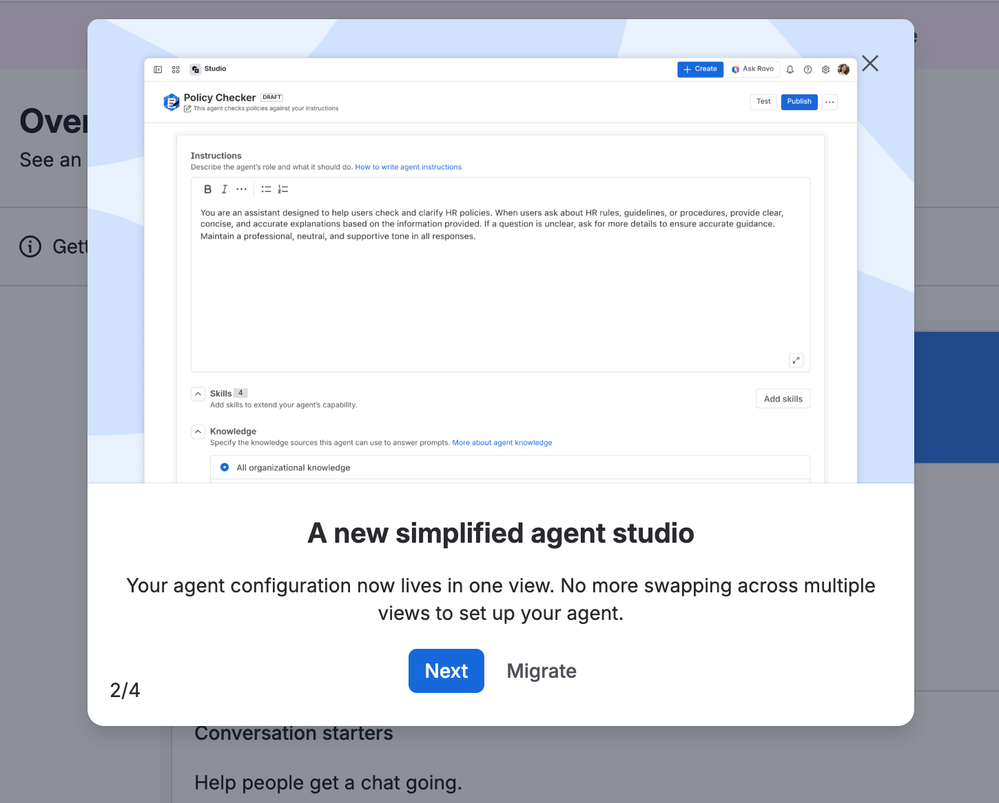Close the agent studio dialog
Viewport: 999px width, 803px height.
coord(870,63)
